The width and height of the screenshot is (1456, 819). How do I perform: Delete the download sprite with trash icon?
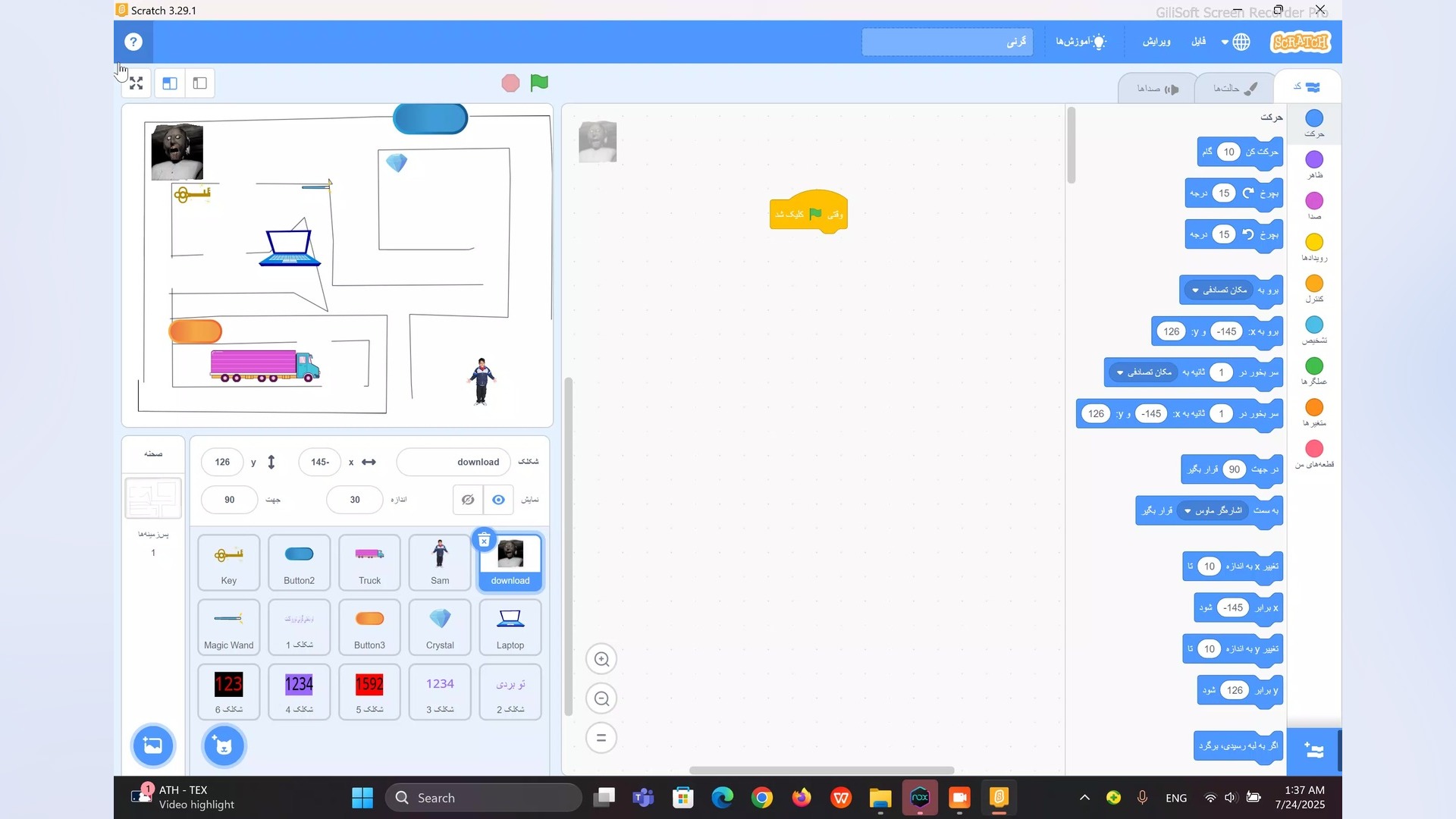point(484,540)
